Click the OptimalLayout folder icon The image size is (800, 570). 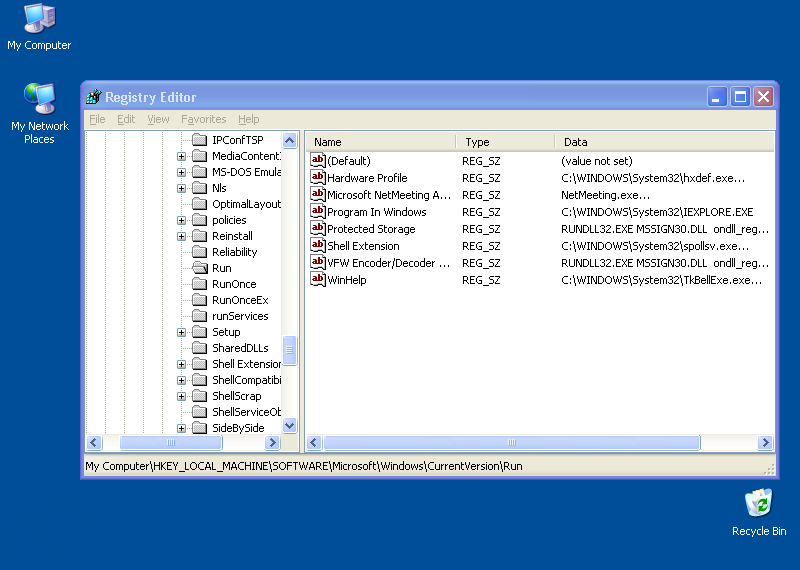[x=199, y=204]
